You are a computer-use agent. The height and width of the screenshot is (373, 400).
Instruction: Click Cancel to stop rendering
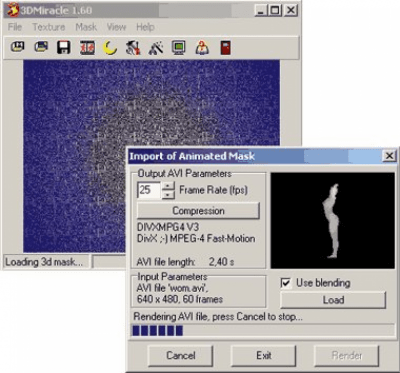coord(180,355)
